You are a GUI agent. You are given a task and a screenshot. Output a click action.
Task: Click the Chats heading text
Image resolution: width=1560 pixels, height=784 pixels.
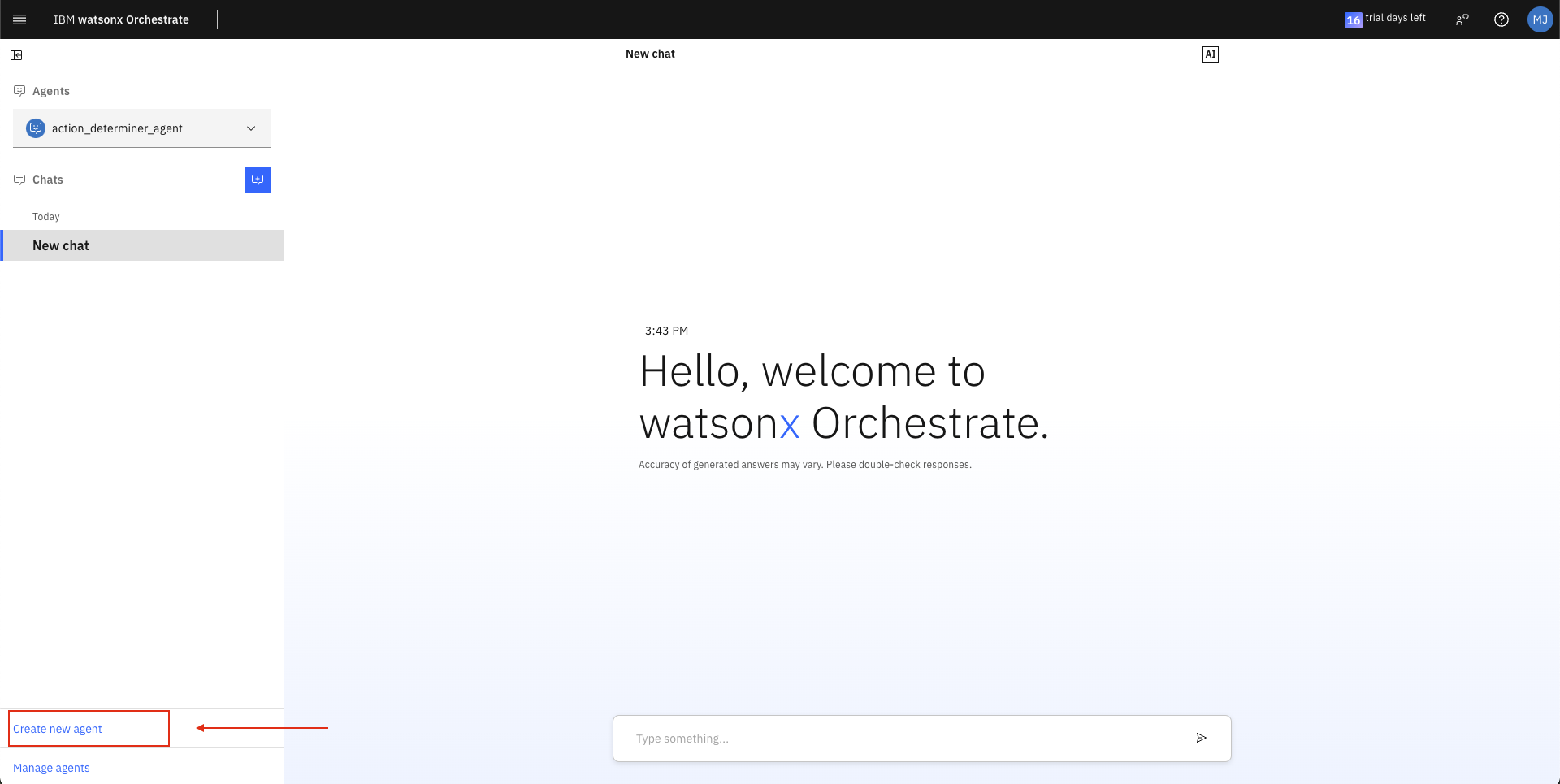coord(48,180)
